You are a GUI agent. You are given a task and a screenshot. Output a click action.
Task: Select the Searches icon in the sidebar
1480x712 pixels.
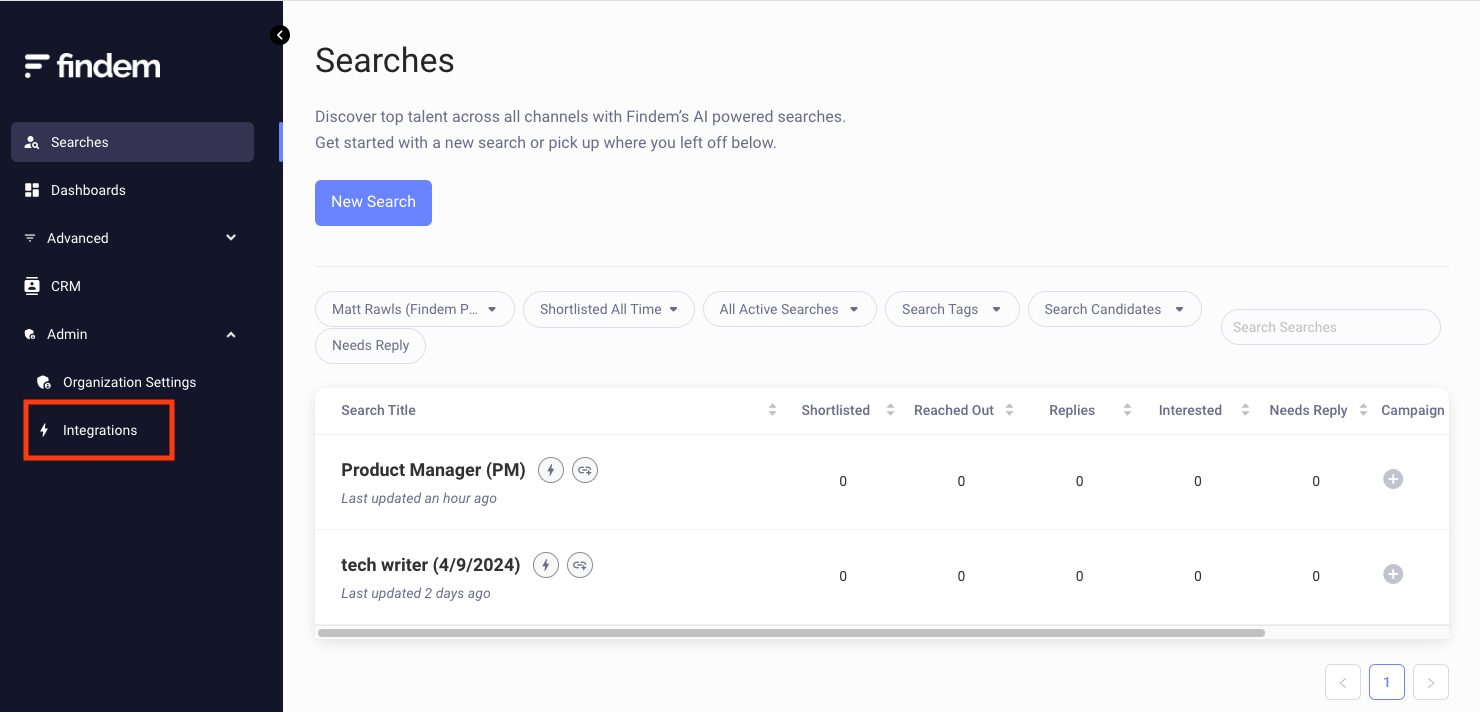(x=33, y=142)
